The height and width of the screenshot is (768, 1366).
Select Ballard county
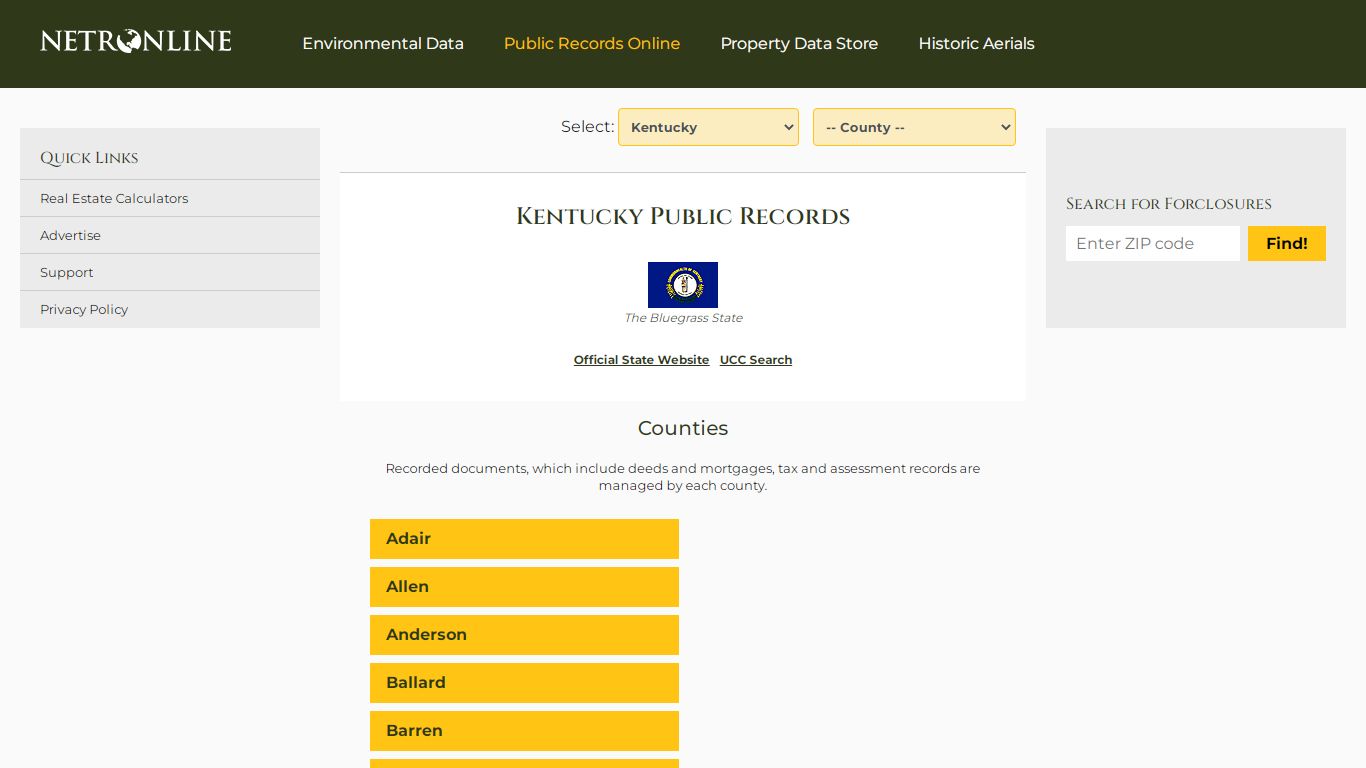pyautogui.click(x=524, y=683)
